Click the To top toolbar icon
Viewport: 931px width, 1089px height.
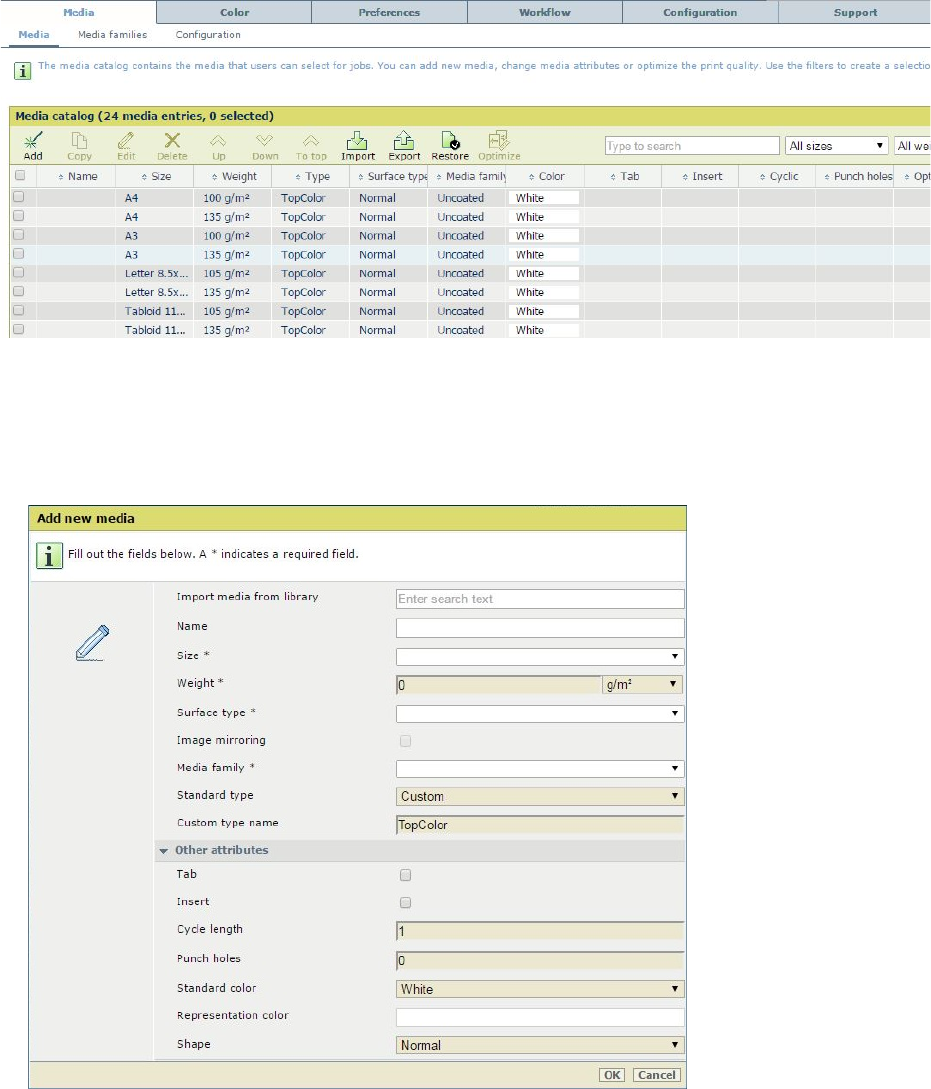point(311,146)
